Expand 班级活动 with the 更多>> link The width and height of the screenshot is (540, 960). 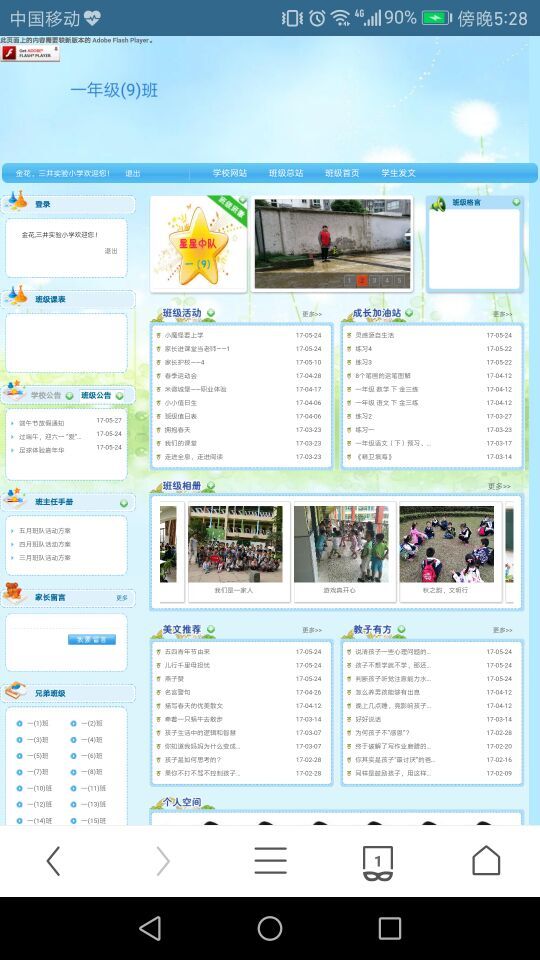312,314
